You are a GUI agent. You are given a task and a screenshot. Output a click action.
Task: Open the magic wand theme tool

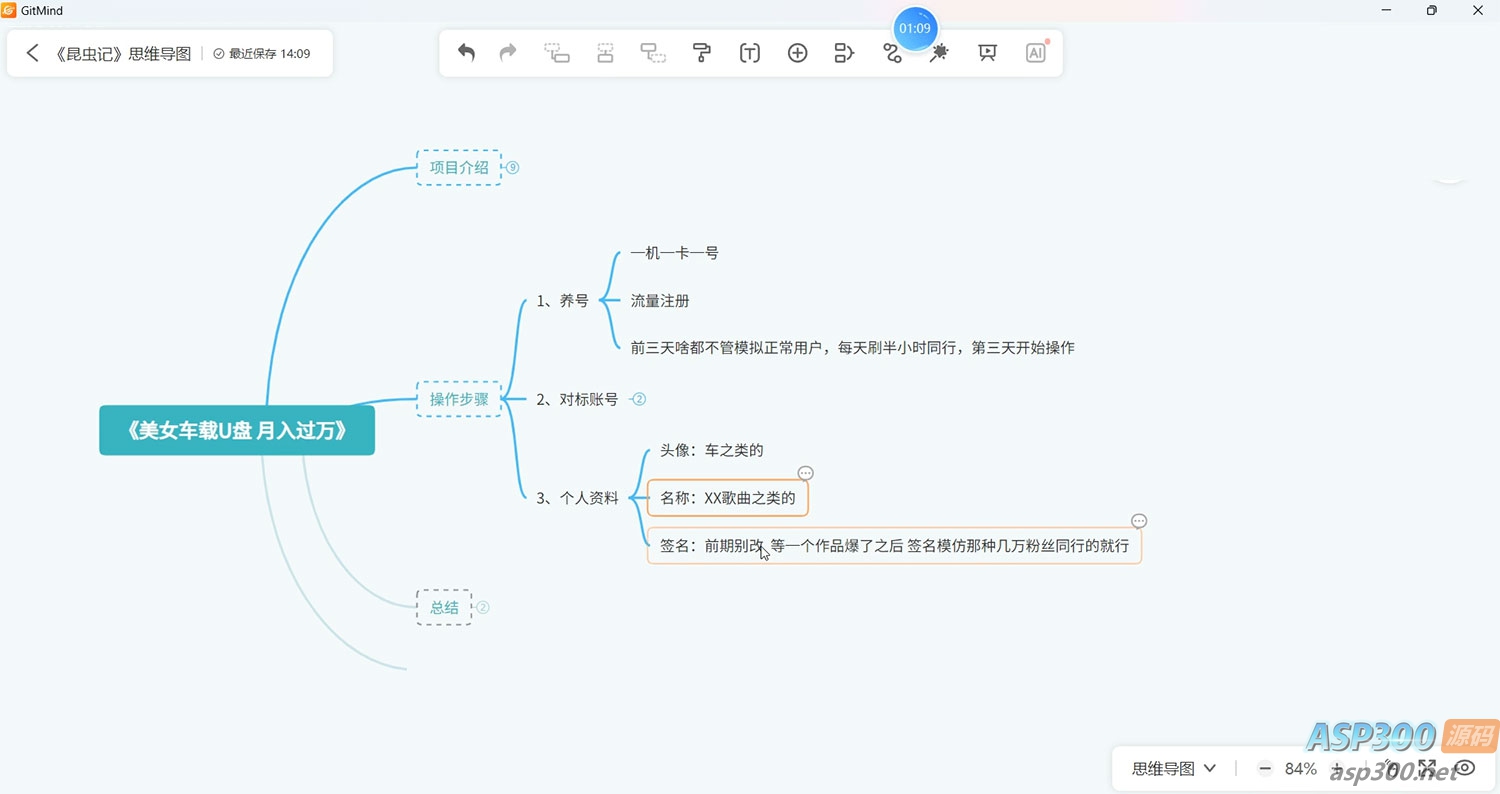(x=939, y=54)
